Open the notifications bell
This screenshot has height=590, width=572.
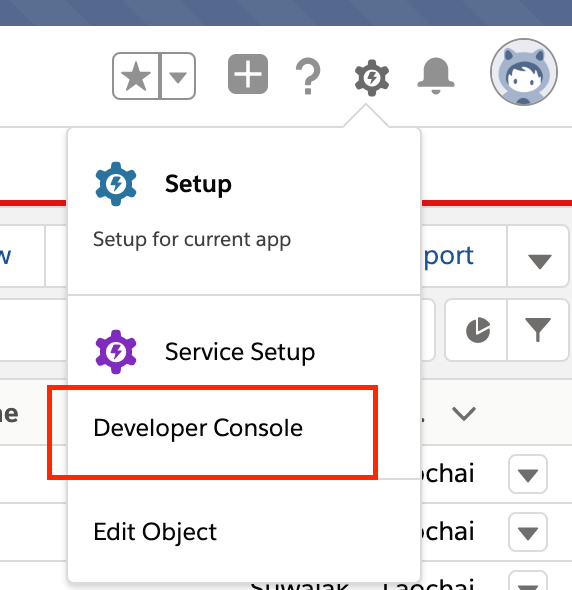click(x=436, y=76)
